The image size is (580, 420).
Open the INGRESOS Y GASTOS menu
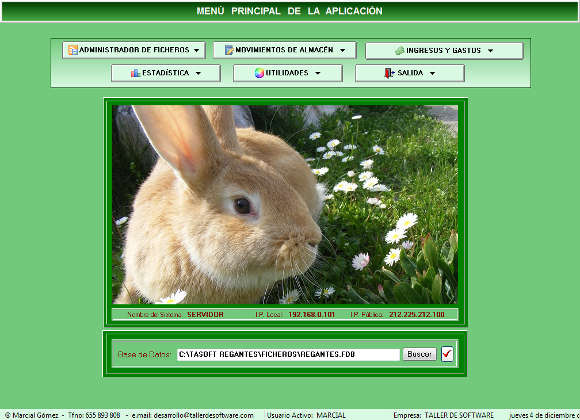tap(444, 51)
